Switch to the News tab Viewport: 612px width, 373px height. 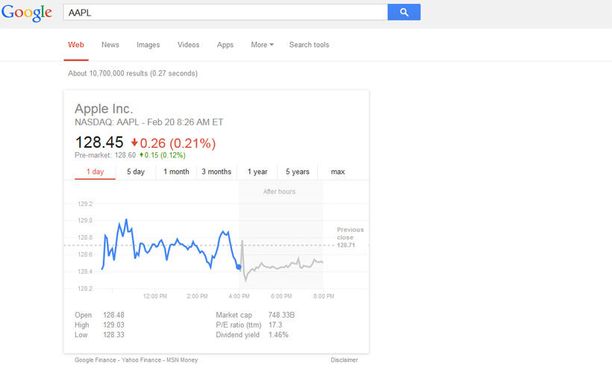coord(110,44)
